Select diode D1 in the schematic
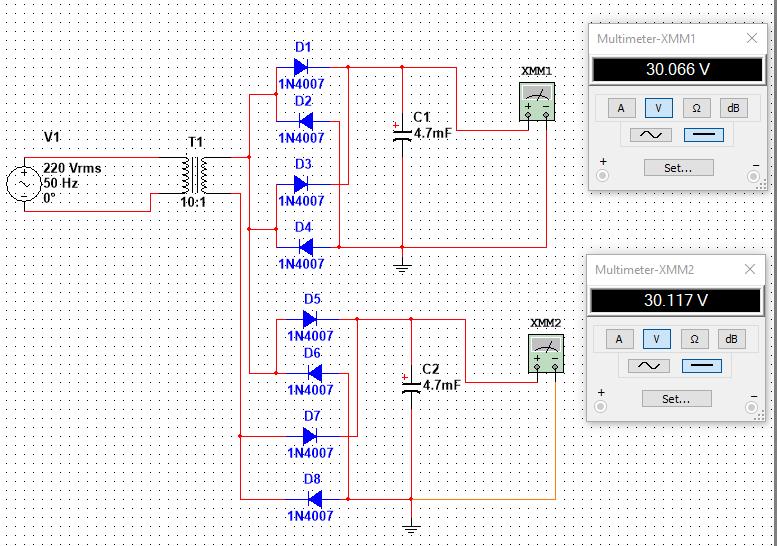 (x=301, y=67)
